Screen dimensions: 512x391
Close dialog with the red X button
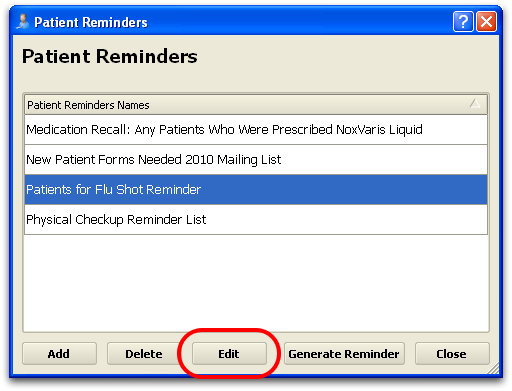pos(486,22)
